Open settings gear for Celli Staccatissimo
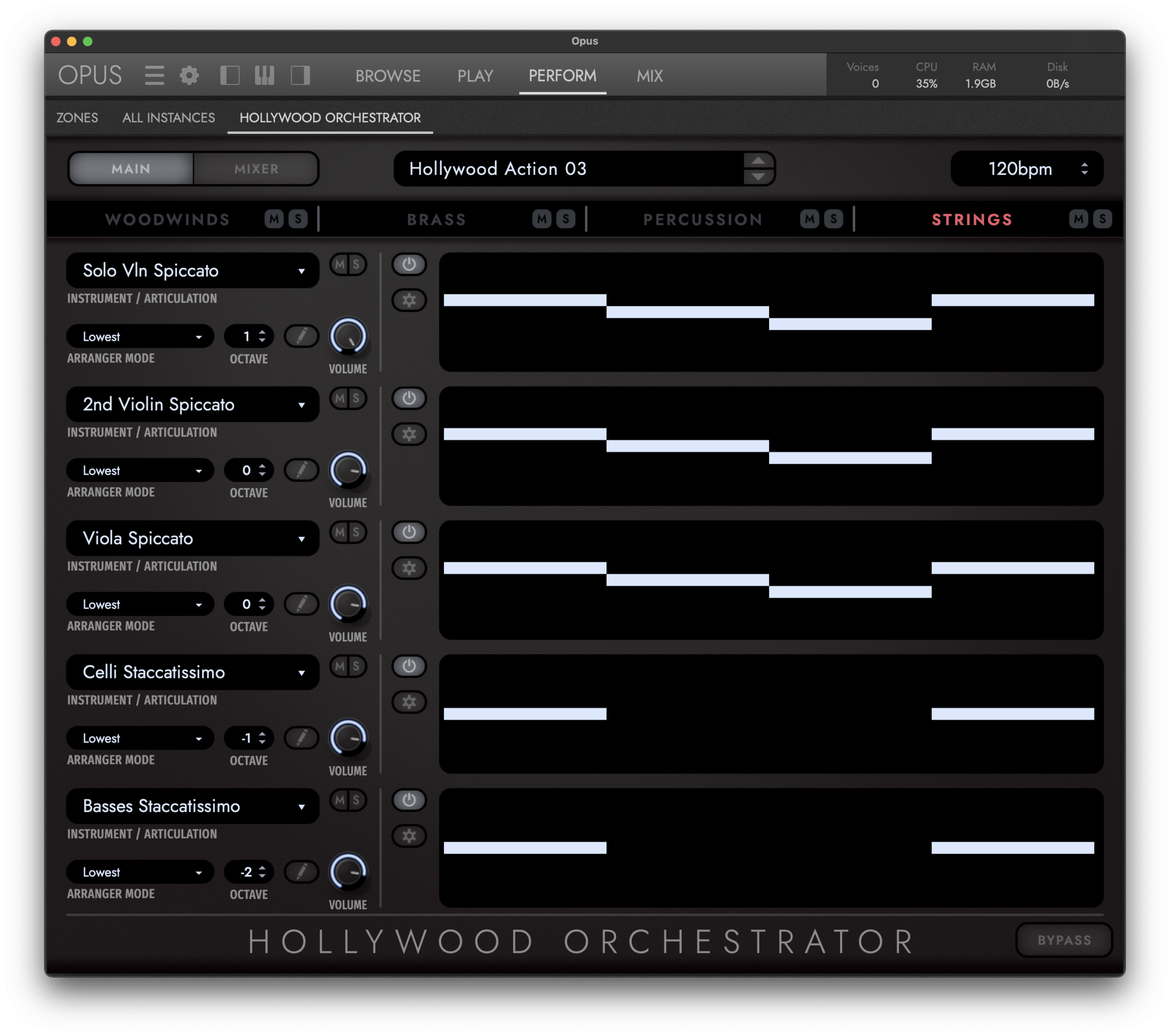This screenshot has height=1036, width=1170. (409, 702)
